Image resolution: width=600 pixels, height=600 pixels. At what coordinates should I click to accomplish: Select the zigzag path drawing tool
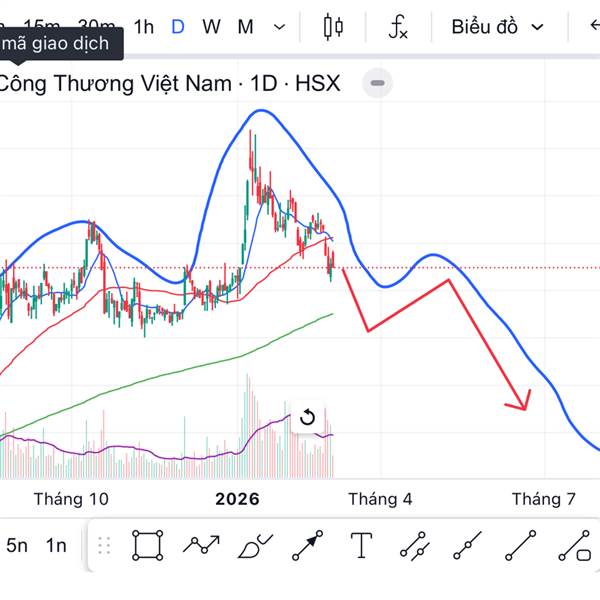click(201, 545)
